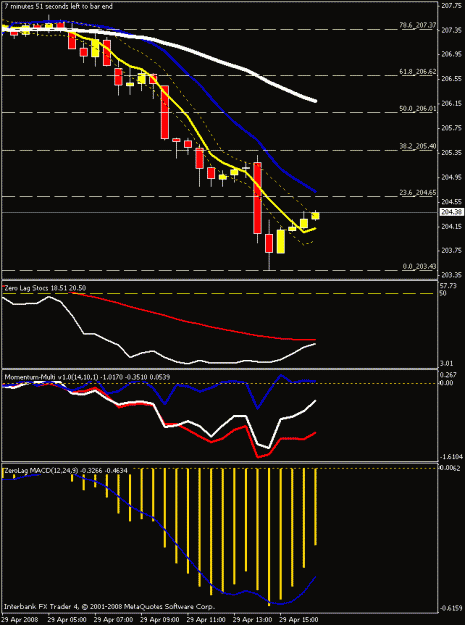Click the current price tag 204.38

click(452, 212)
